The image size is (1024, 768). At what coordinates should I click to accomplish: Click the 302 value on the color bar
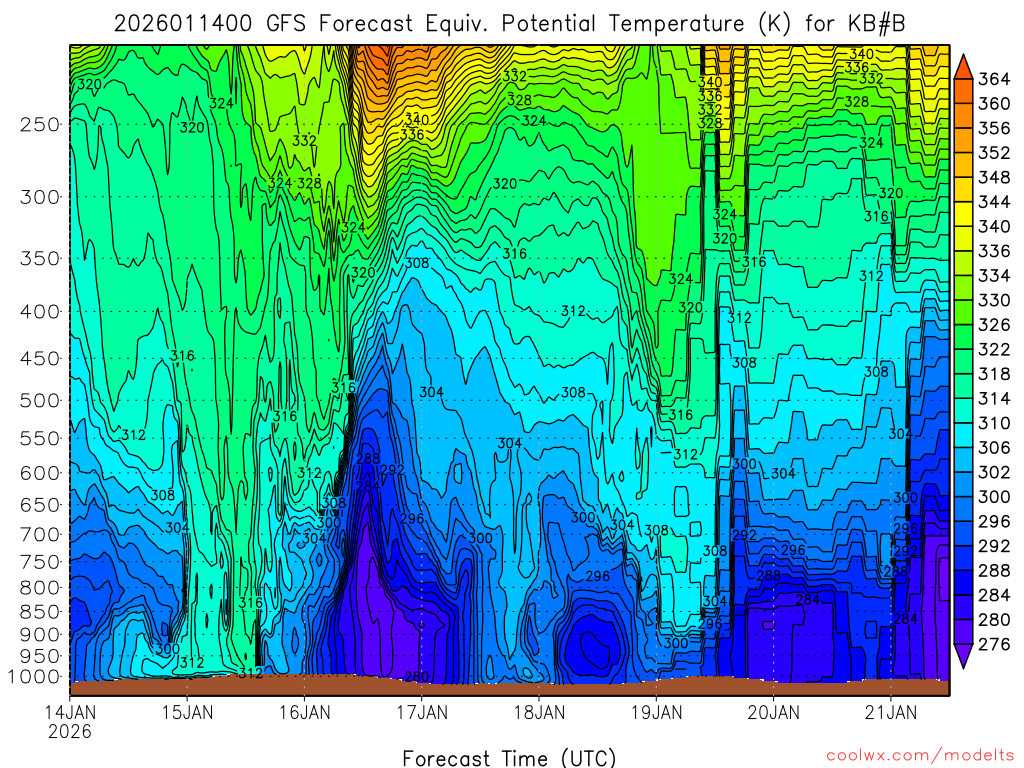pos(994,473)
